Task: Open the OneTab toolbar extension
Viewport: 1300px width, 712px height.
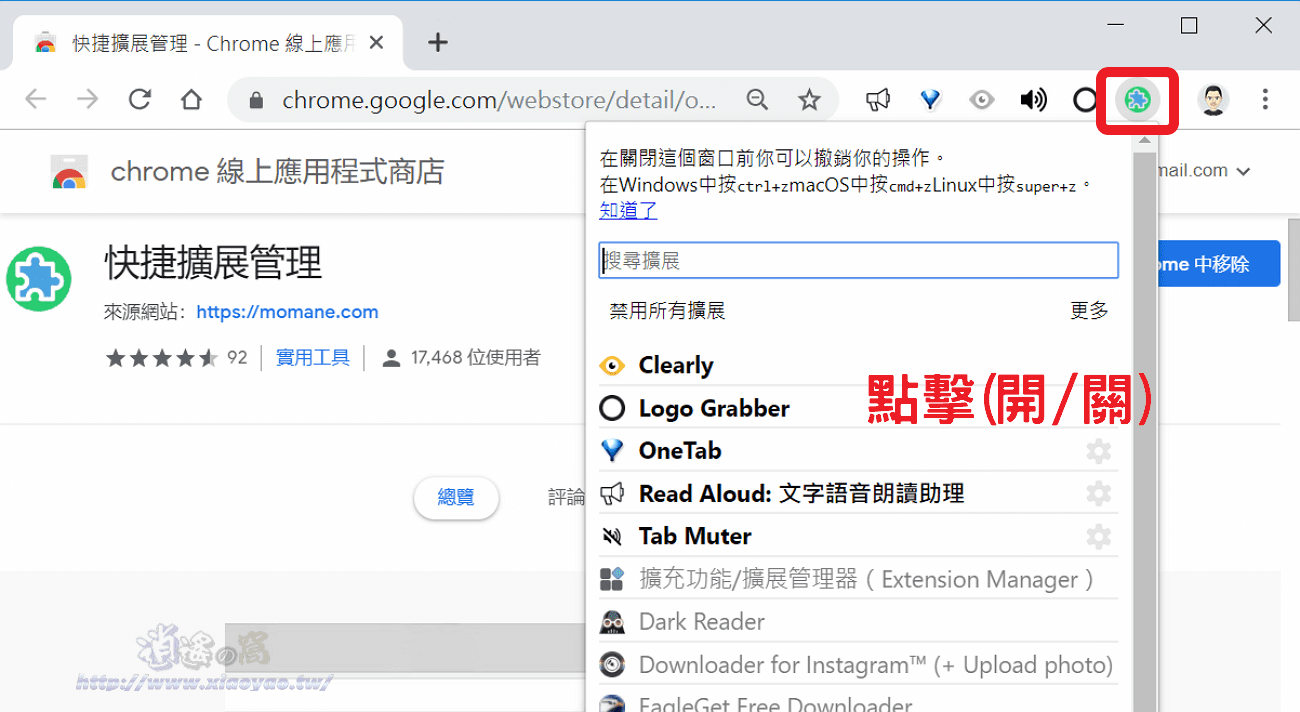Action: 931,99
